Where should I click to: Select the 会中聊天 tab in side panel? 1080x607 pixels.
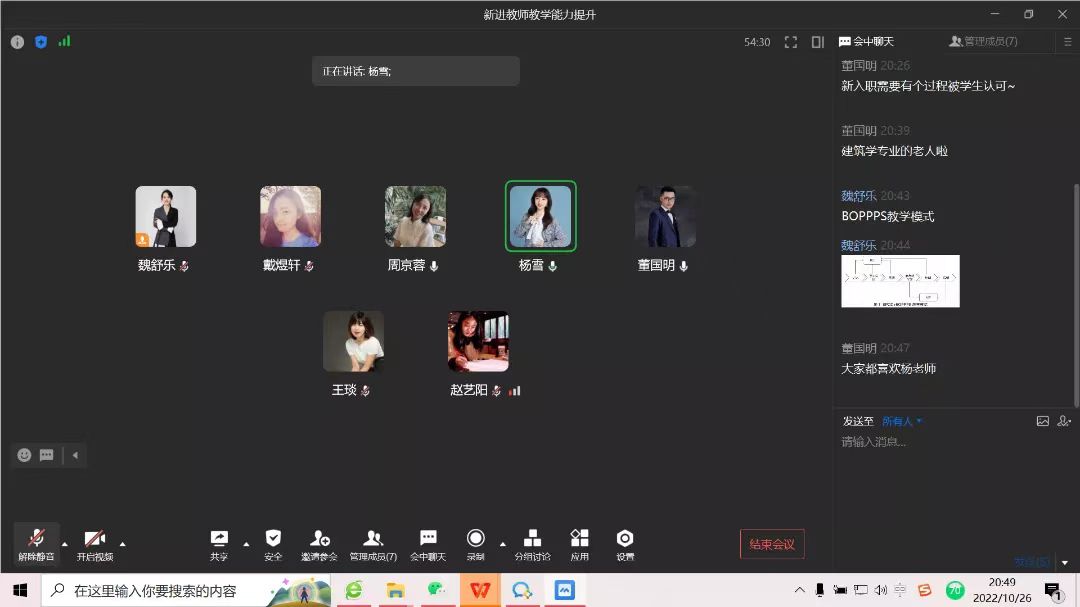867,42
